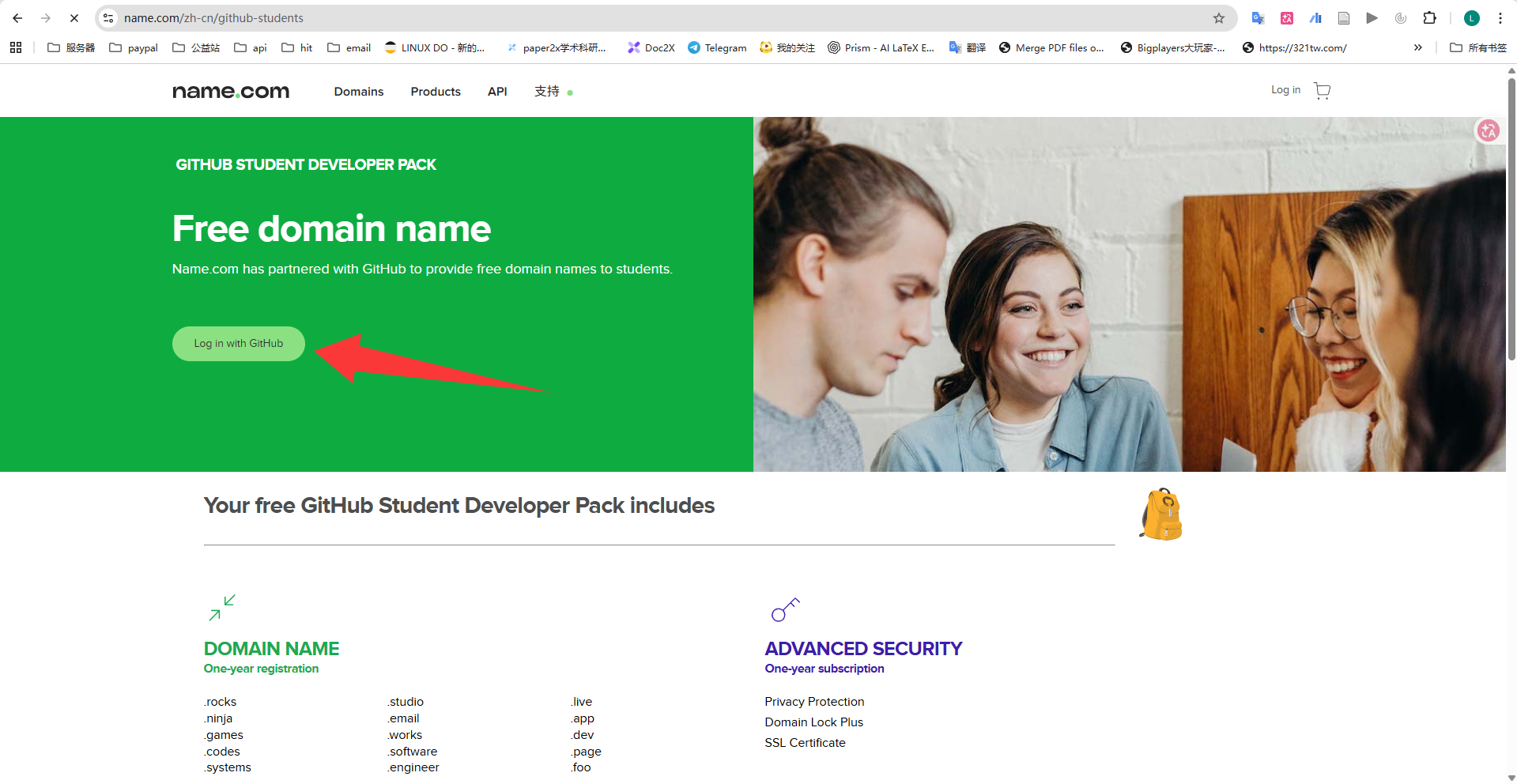1517x784 pixels.
Task: Open the API menu item
Action: (x=497, y=92)
